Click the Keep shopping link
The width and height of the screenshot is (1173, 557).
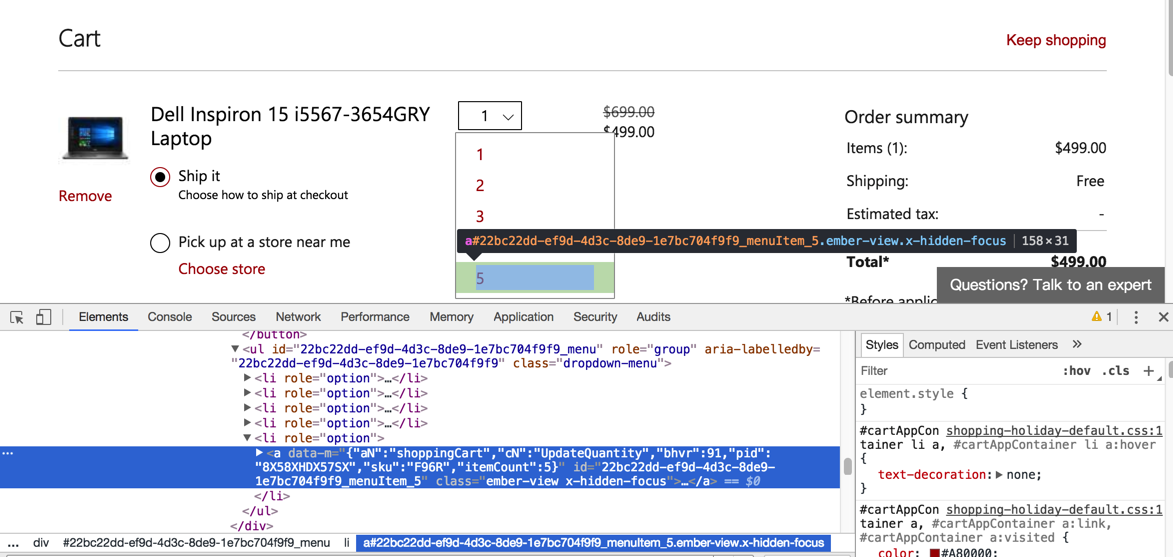point(1056,40)
